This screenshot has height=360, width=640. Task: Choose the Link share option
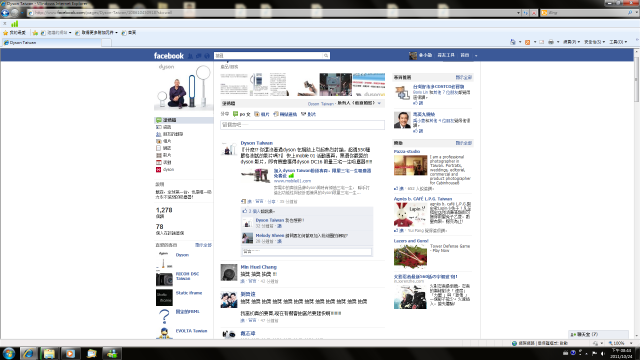click(x=285, y=114)
